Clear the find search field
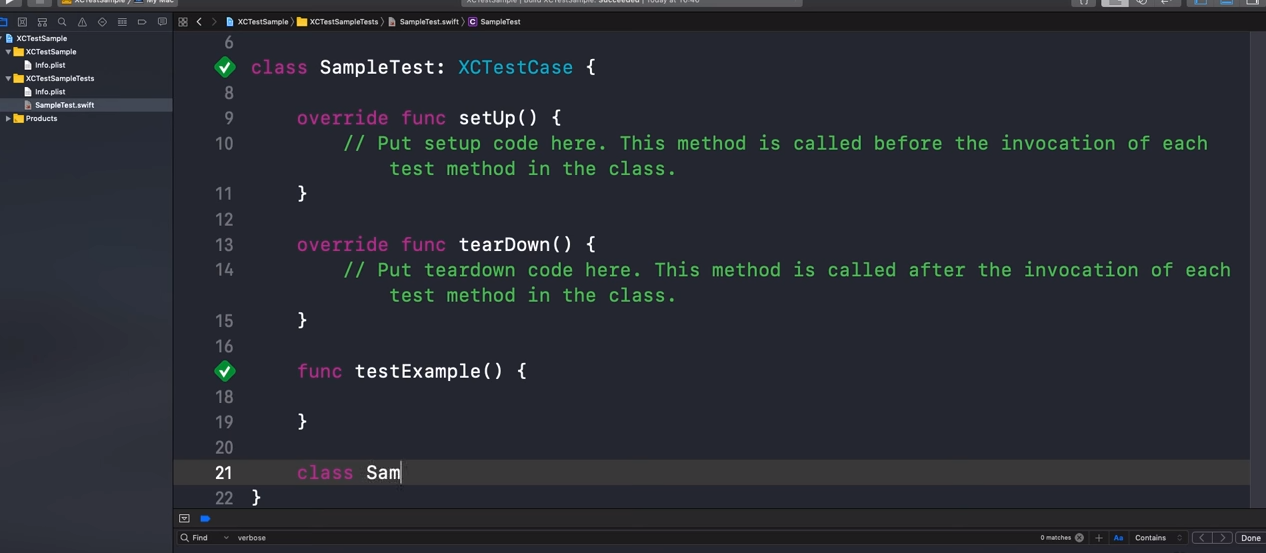The image size is (1266, 553). [x=1079, y=538]
